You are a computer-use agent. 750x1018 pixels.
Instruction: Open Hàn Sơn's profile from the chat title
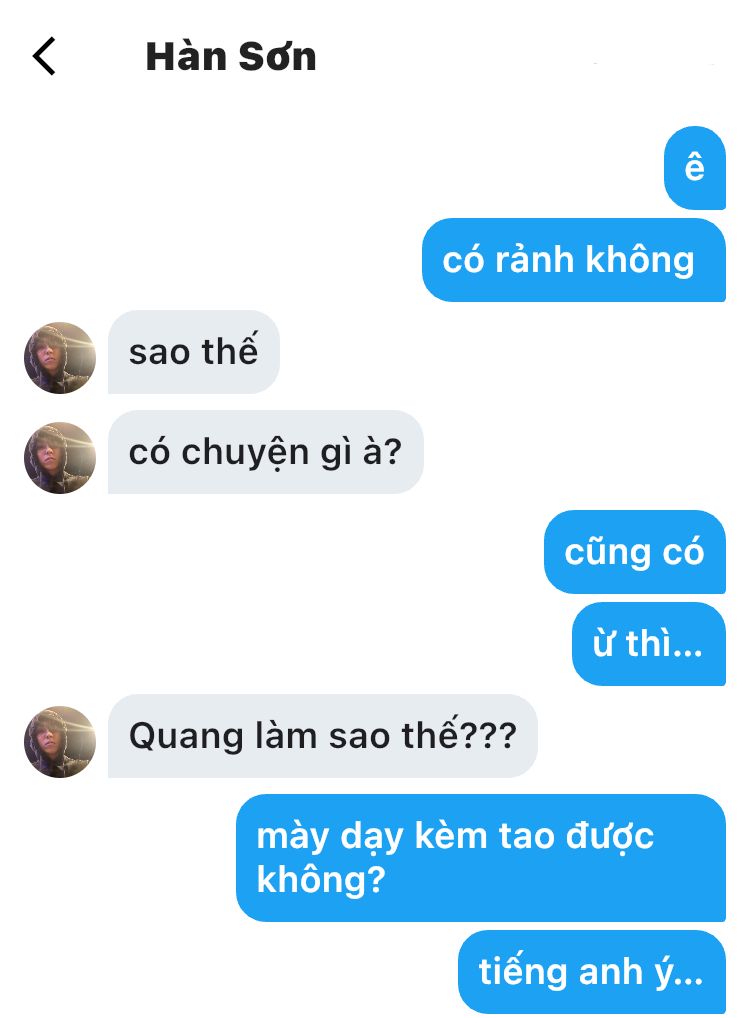coord(231,56)
